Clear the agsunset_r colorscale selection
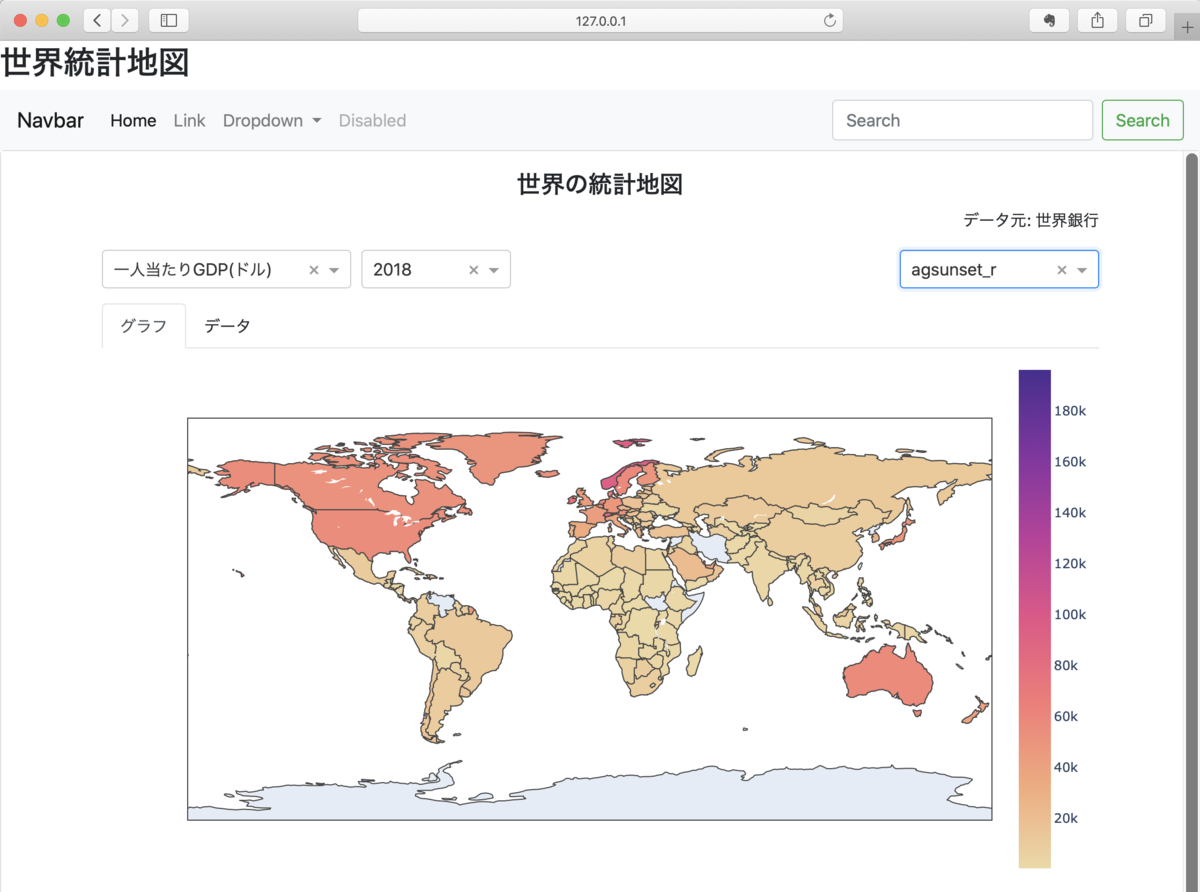Screen dimensions: 1200x892 [x=1062, y=270]
